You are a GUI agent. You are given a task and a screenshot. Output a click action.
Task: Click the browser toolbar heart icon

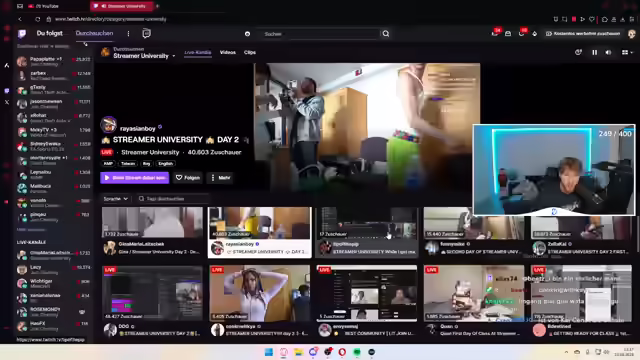coord(591,19)
